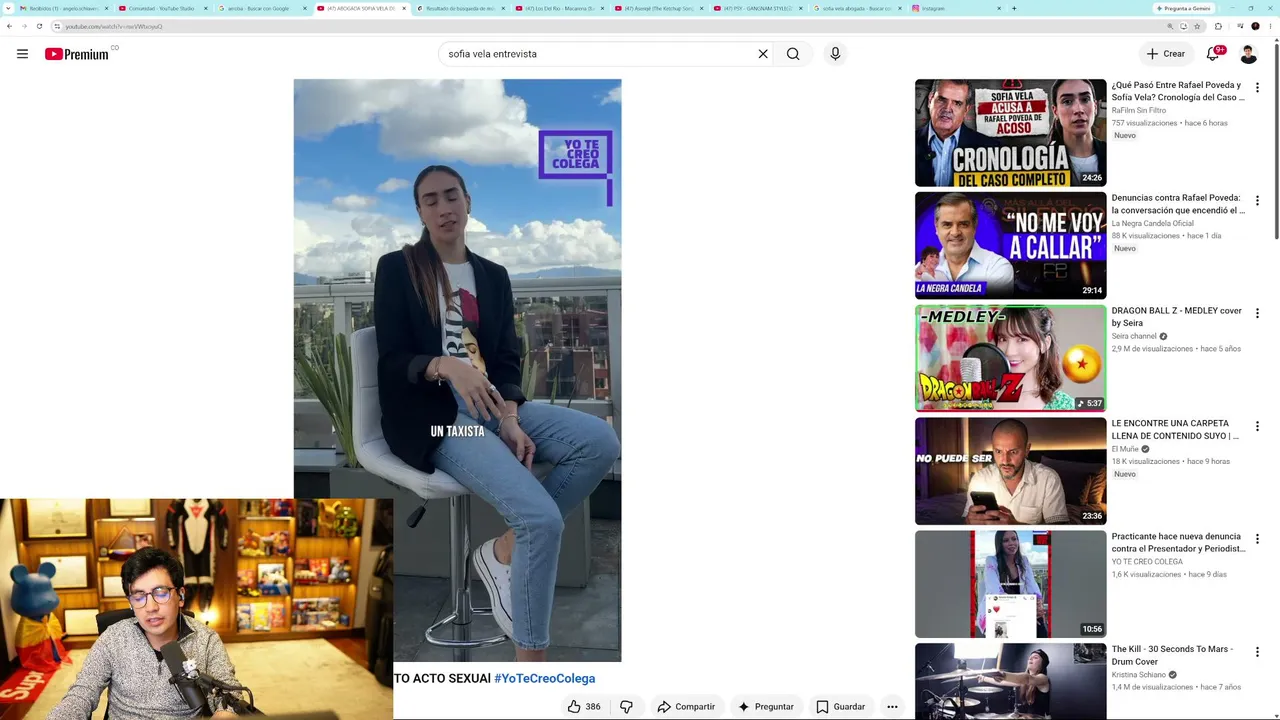Clear the search query with X
The width and height of the screenshot is (1280, 720).
[763, 54]
